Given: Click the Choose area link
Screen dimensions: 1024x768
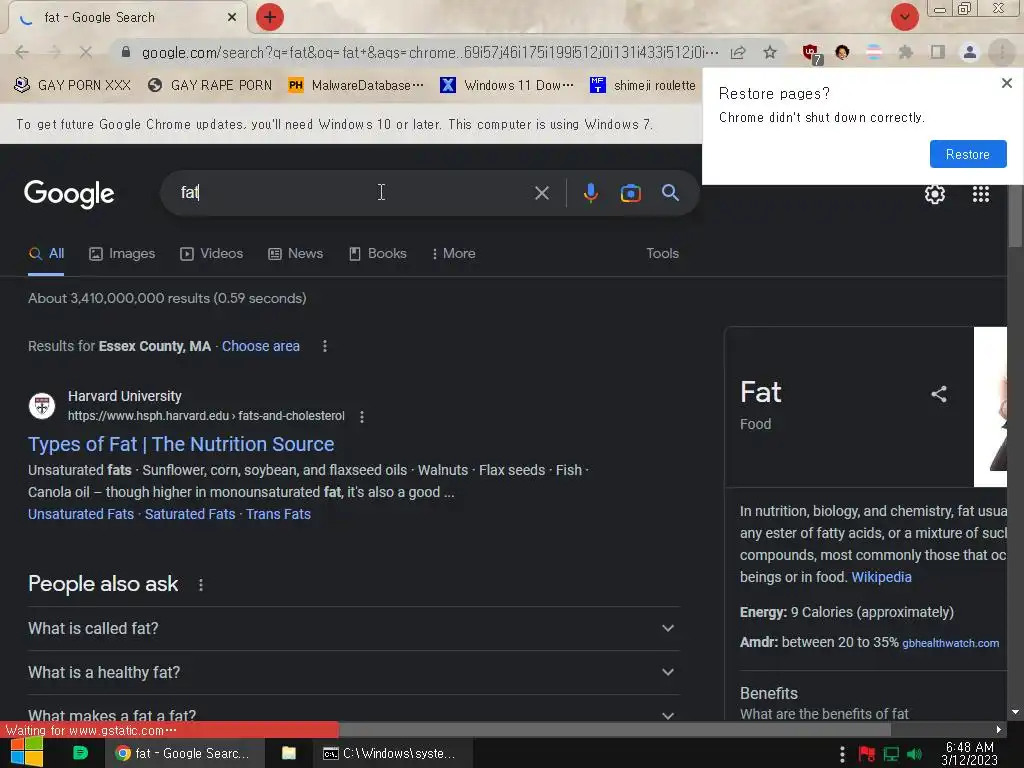Looking at the screenshot, I should point(261,346).
